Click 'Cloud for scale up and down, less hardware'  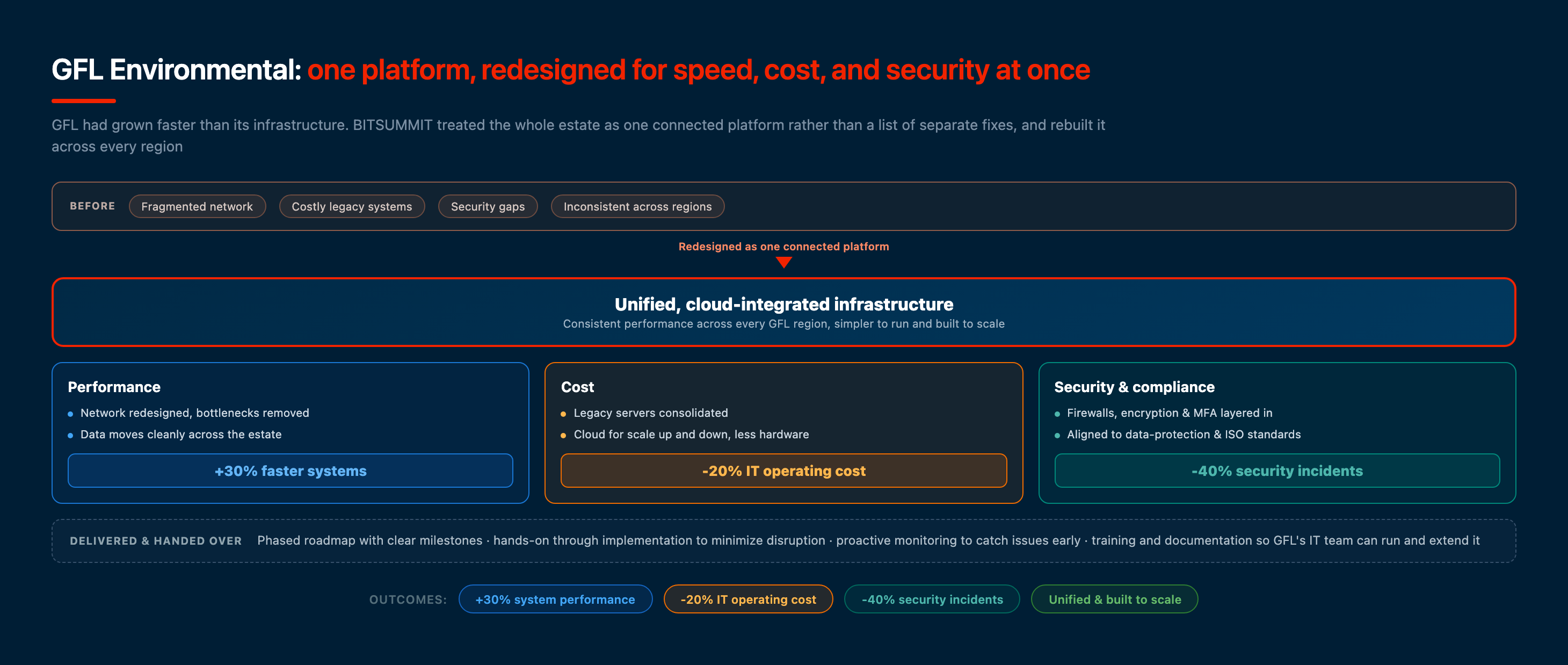point(692,434)
